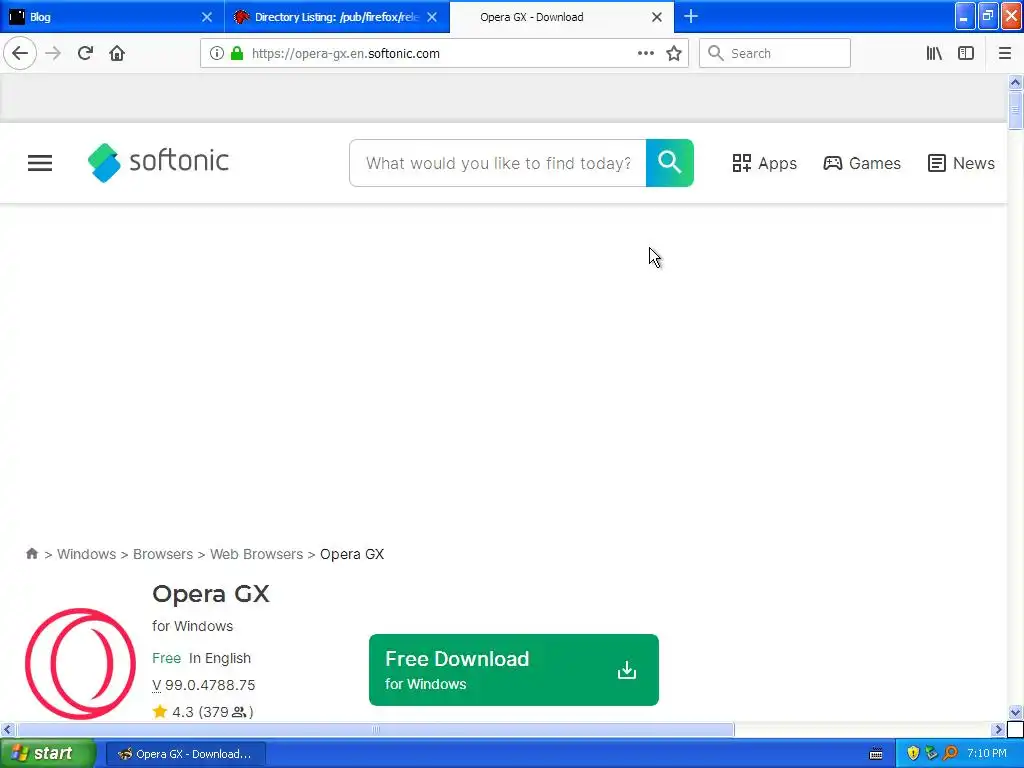Click the taskbar clock 7:10 PM
The height and width of the screenshot is (768, 1024).
click(x=987, y=753)
